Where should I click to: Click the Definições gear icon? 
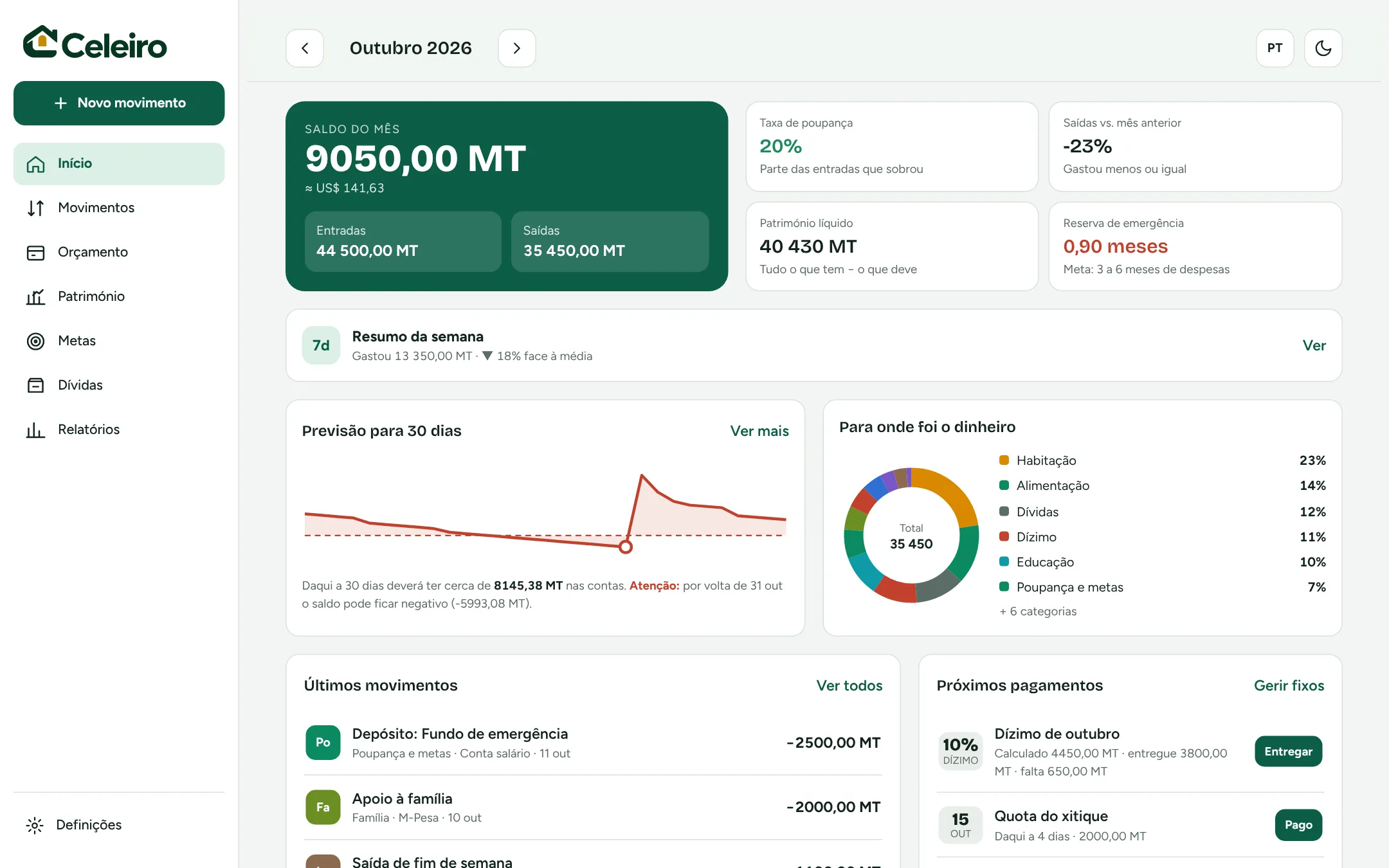tap(35, 825)
